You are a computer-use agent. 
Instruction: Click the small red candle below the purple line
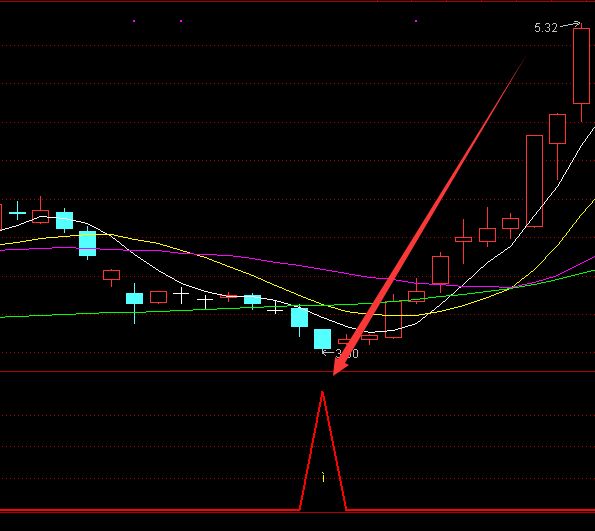tap(112, 276)
